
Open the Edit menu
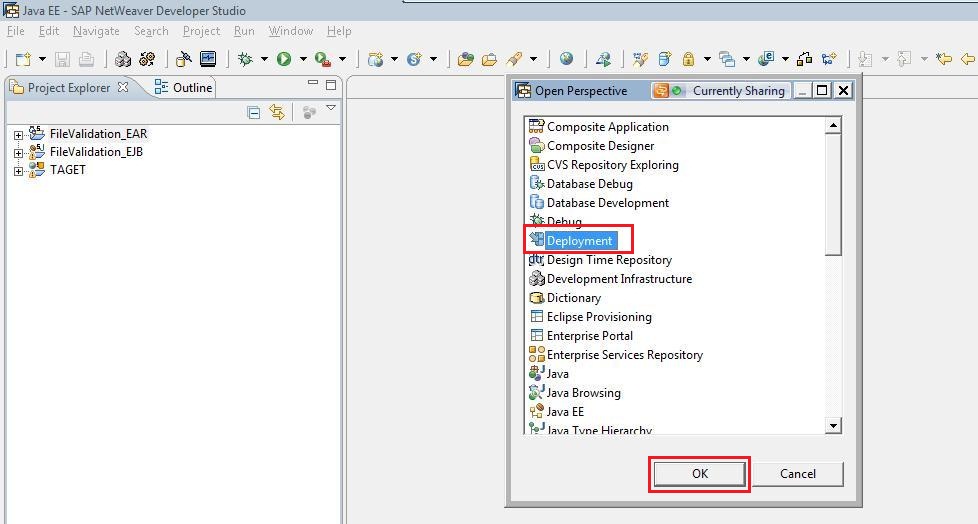coord(49,31)
